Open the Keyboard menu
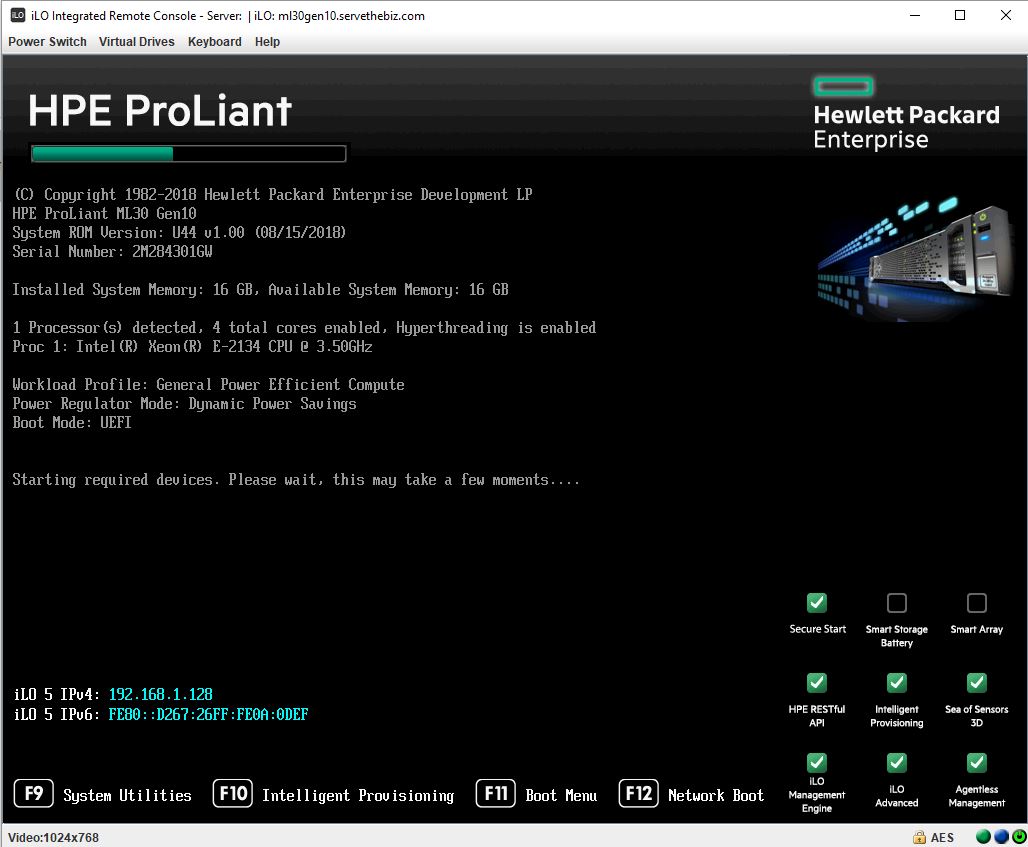Viewport: 1028px width, 847px height. [214, 42]
